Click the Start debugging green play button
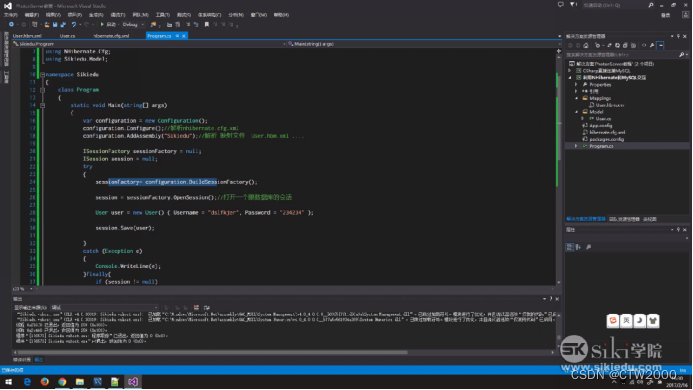 [x=102, y=25]
